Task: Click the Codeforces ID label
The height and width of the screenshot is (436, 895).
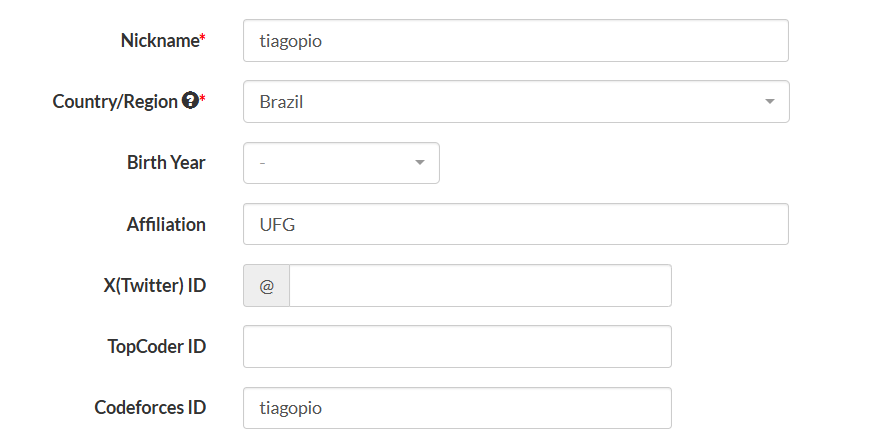Action: tap(150, 408)
